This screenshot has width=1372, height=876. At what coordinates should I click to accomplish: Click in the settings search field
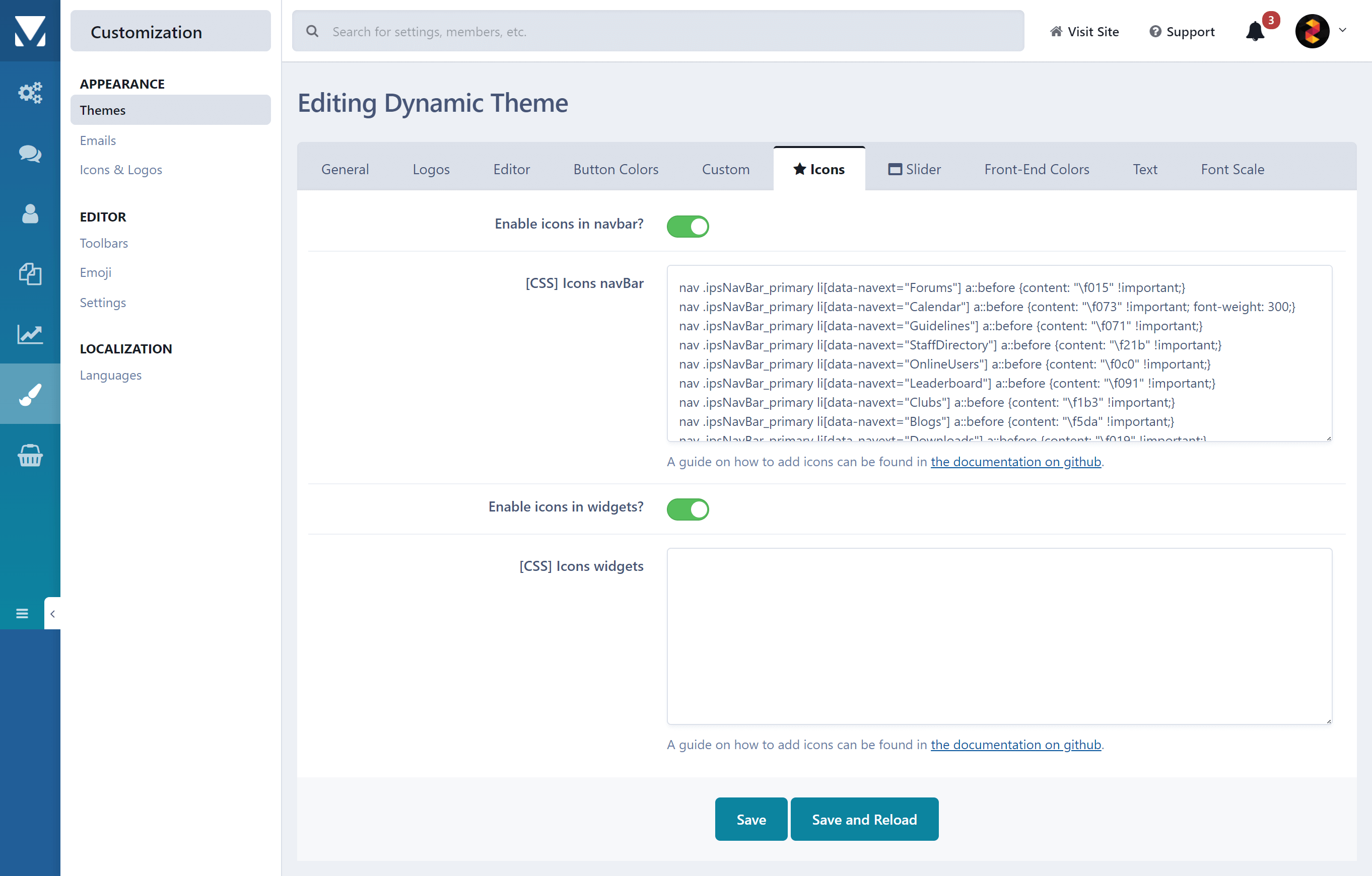point(658,31)
